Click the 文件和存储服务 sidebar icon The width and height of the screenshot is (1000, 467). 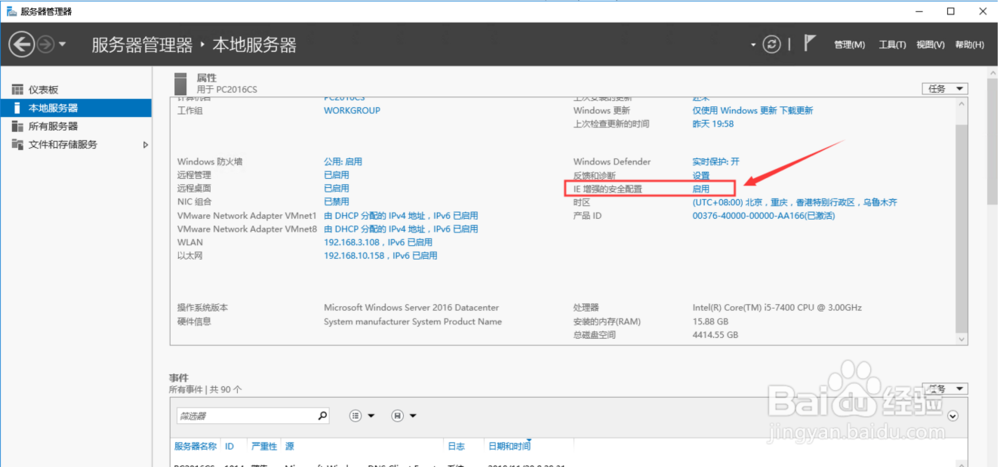[x=17, y=145]
